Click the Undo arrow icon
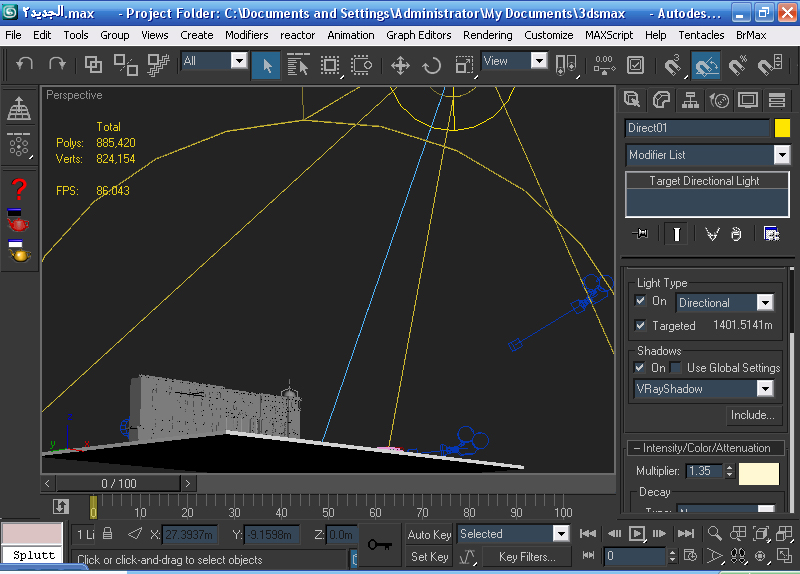Screen dimensions: 800x574 (x=24, y=64)
